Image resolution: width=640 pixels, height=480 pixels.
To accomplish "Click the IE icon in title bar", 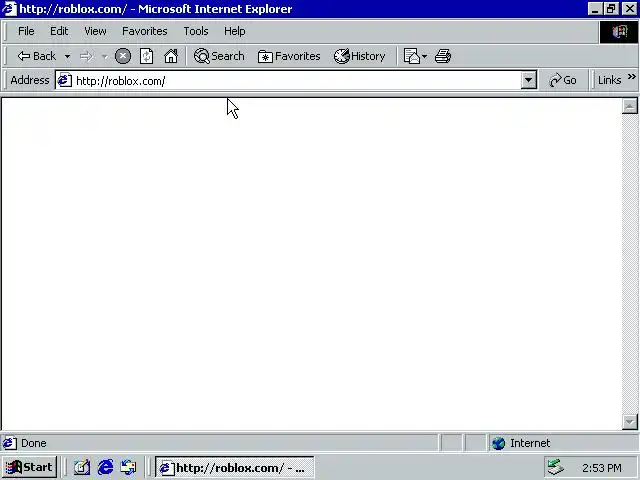I will tap(9, 9).
